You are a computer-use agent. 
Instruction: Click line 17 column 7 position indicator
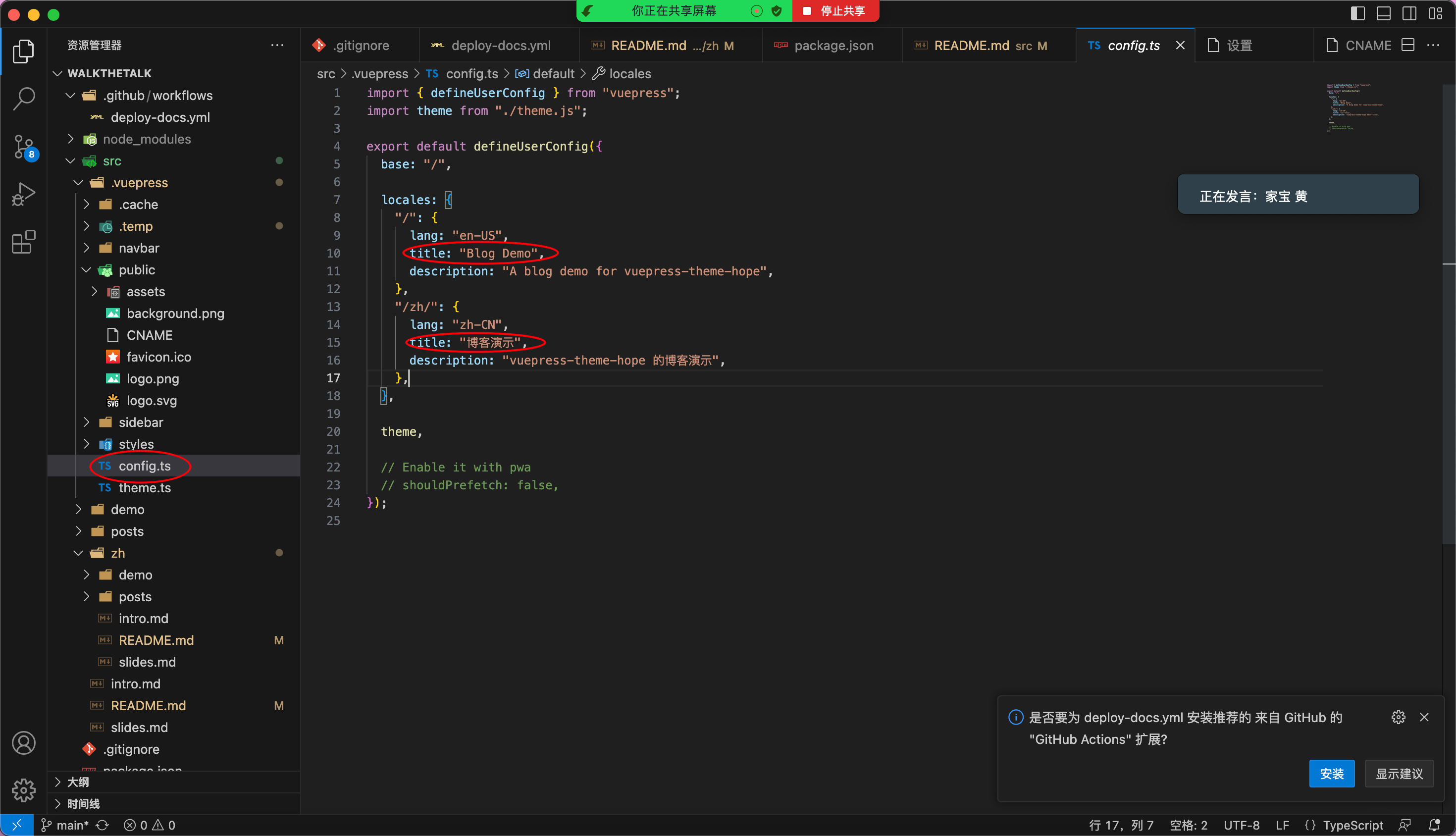click(x=1121, y=825)
